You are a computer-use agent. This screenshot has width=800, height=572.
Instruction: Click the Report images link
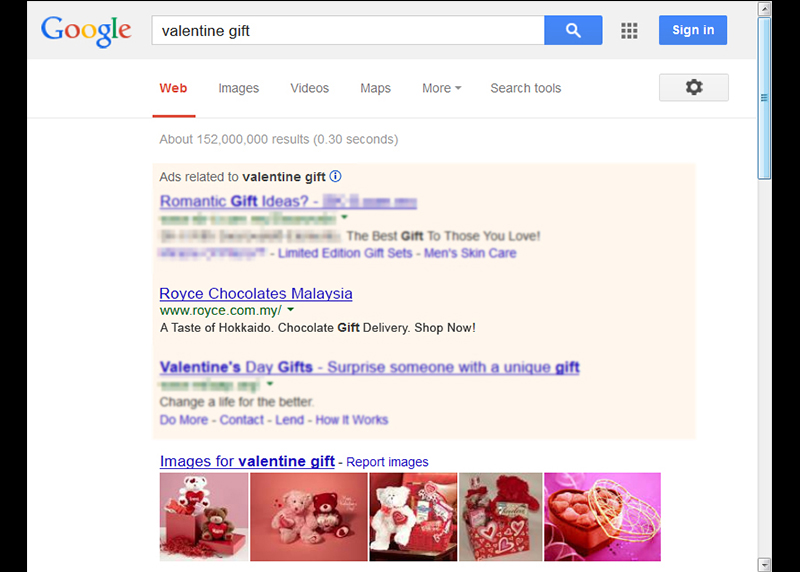pos(387,462)
